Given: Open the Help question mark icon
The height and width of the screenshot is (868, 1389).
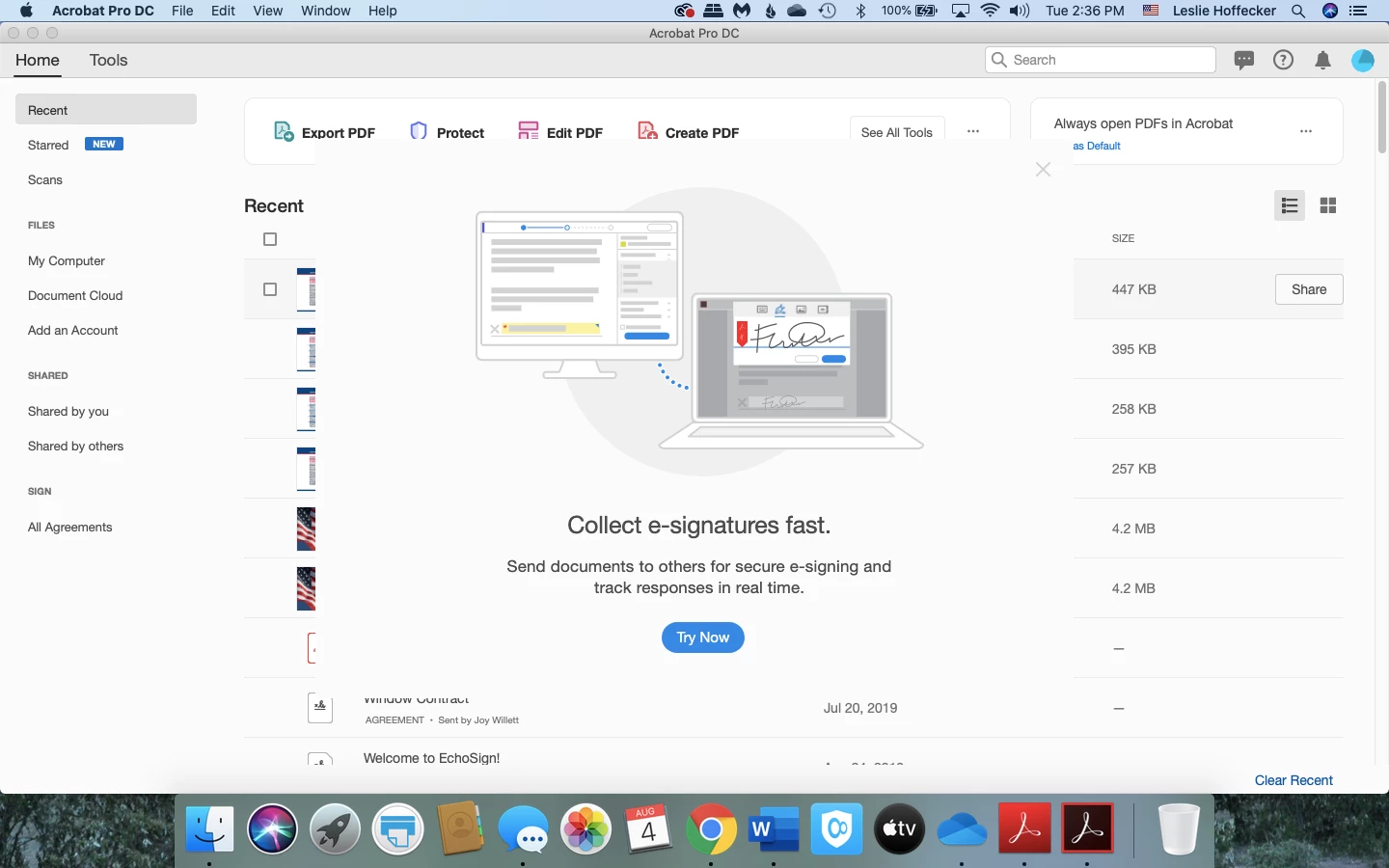Looking at the screenshot, I should (x=1283, y=60).
